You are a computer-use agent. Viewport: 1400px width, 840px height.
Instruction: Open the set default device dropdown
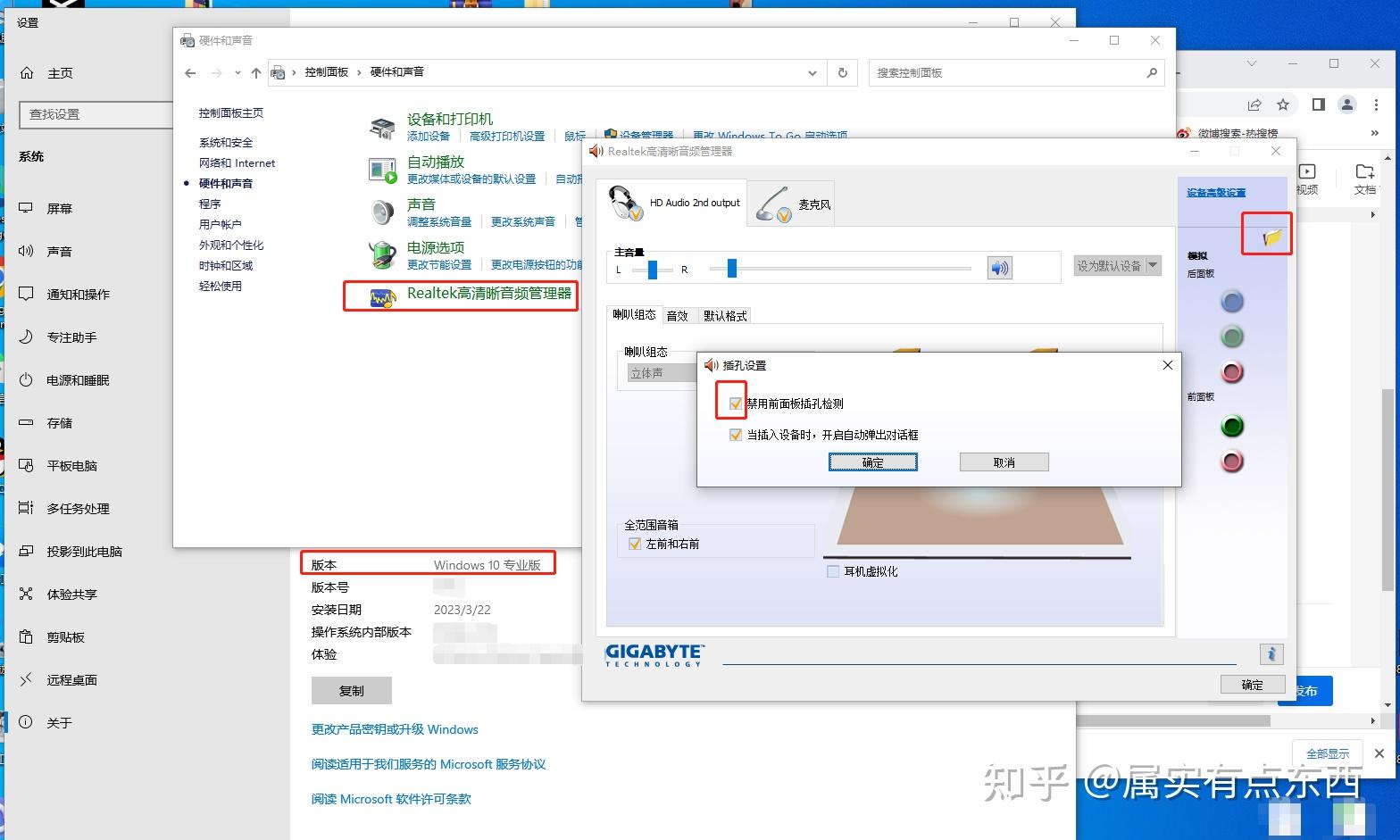(x=1153, y=265)
